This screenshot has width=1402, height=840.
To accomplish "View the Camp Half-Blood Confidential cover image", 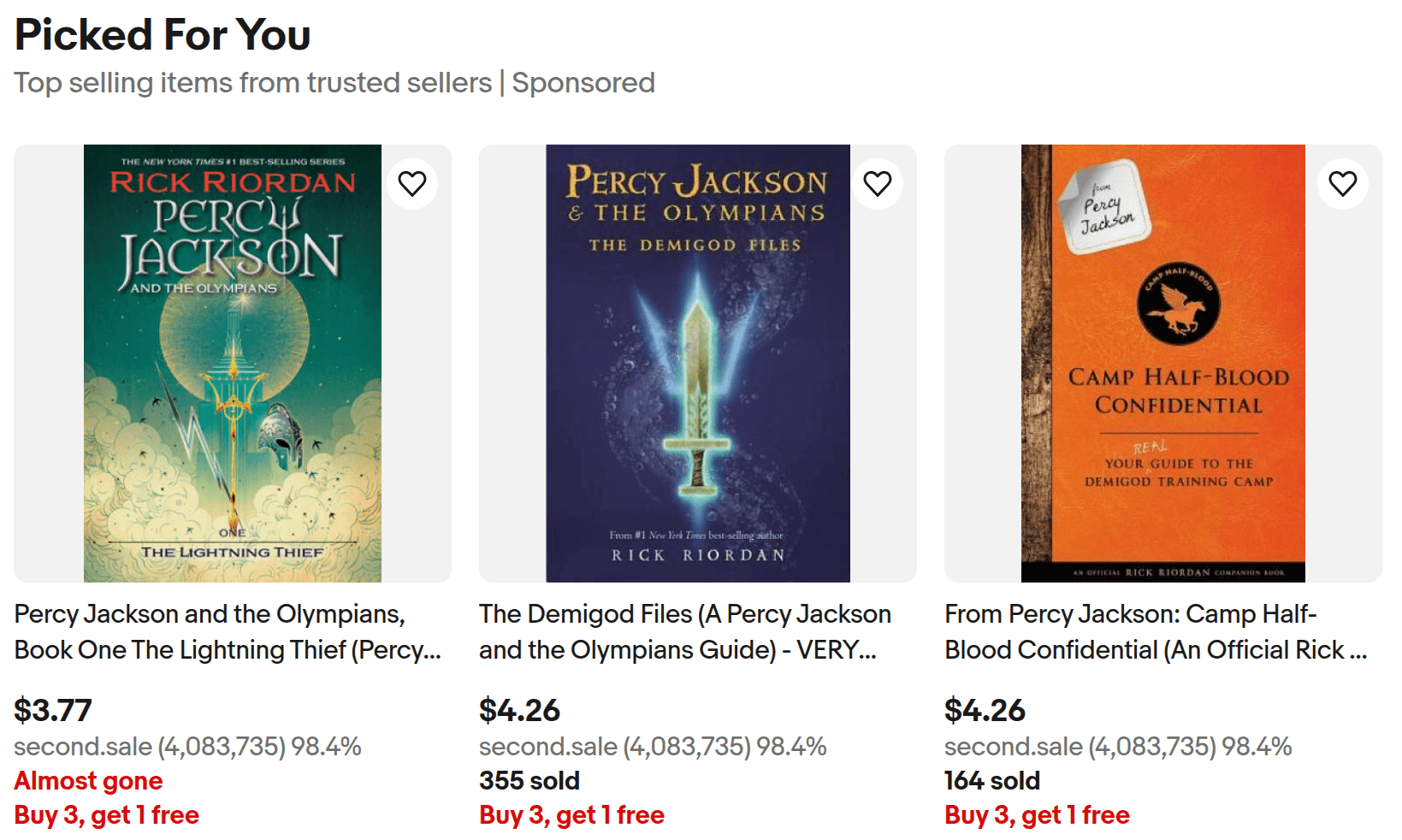I will point(1162,364).
